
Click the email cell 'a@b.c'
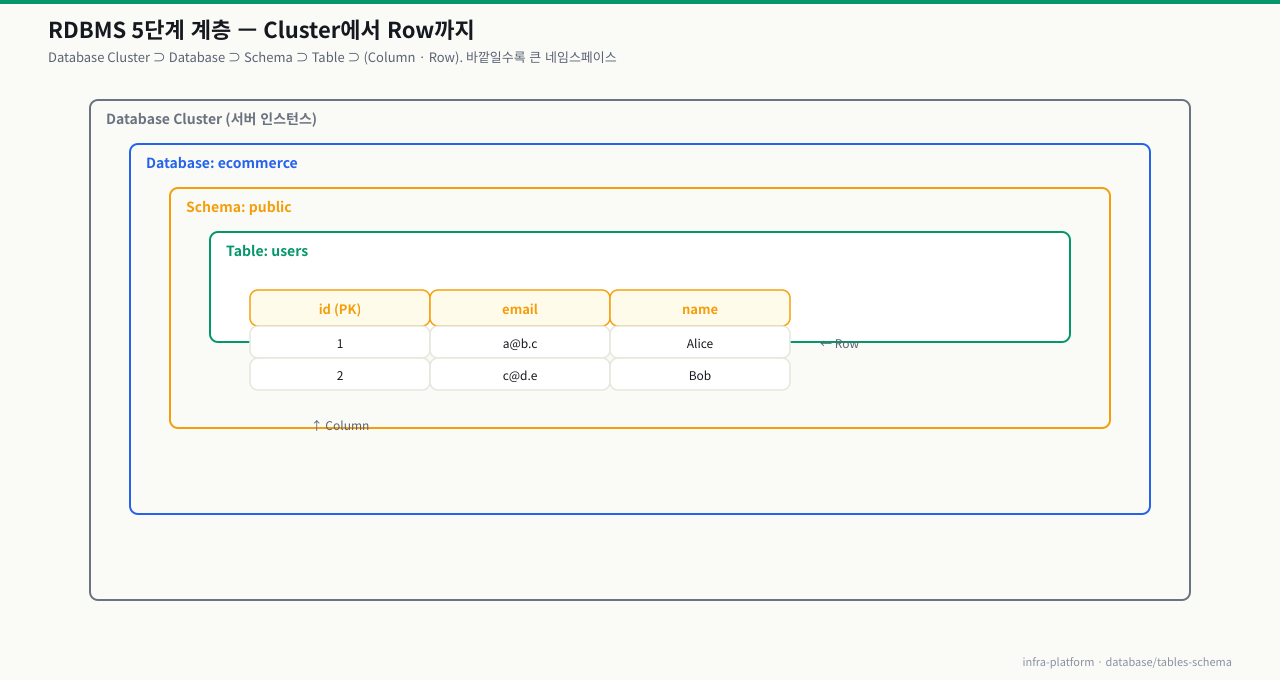(520, 342)
